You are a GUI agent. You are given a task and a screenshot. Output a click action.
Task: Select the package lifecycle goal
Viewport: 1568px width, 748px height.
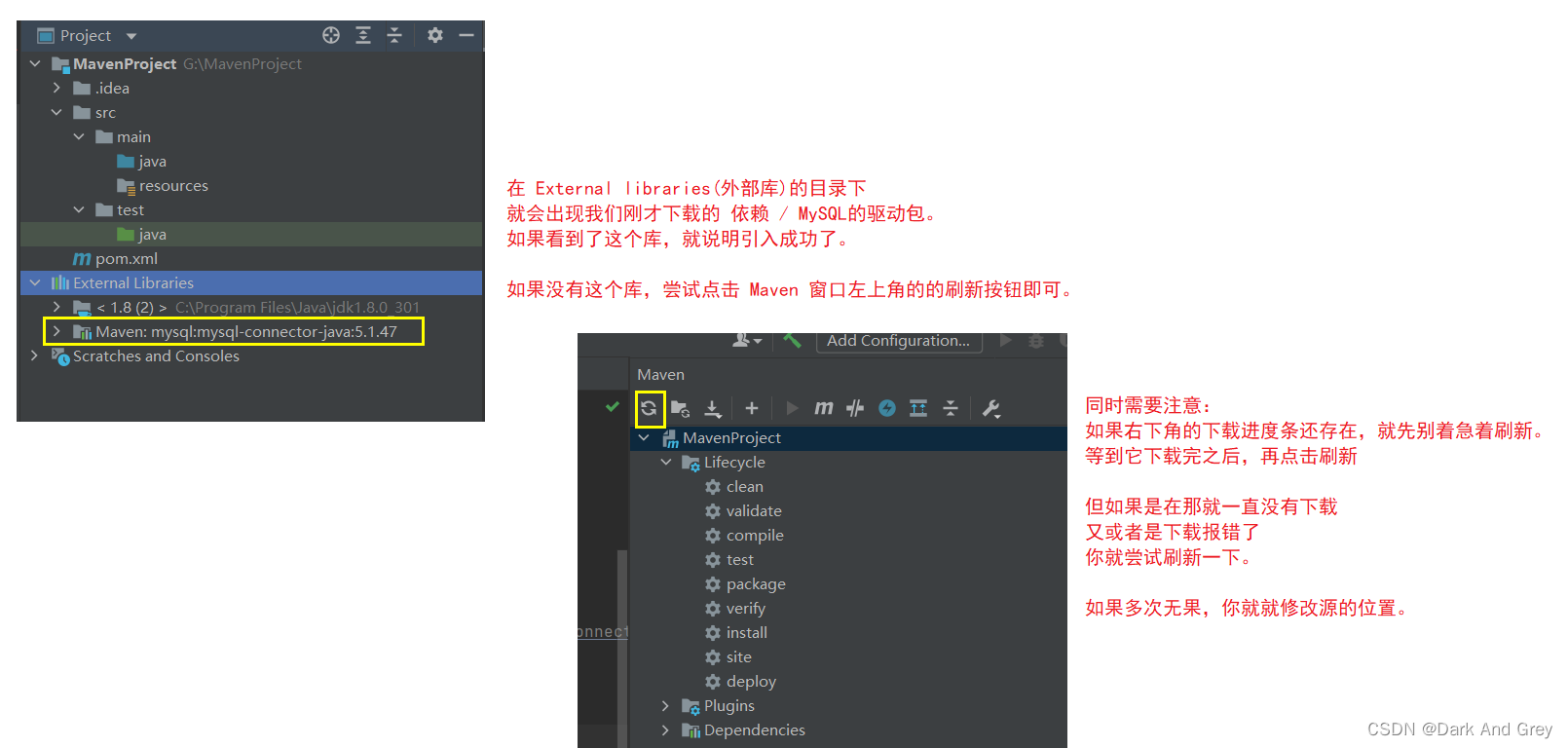(x=745, y=583)
